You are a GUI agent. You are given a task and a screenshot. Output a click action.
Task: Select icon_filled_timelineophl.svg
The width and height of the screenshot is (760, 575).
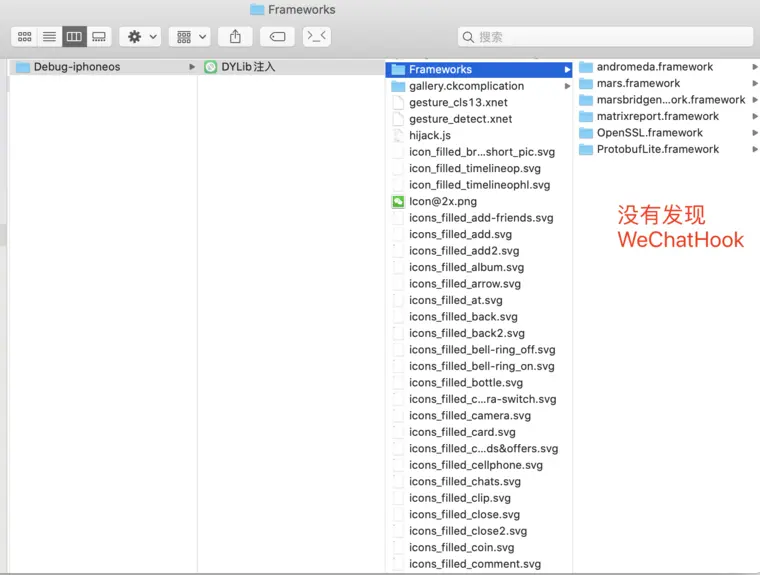point(479,185)
